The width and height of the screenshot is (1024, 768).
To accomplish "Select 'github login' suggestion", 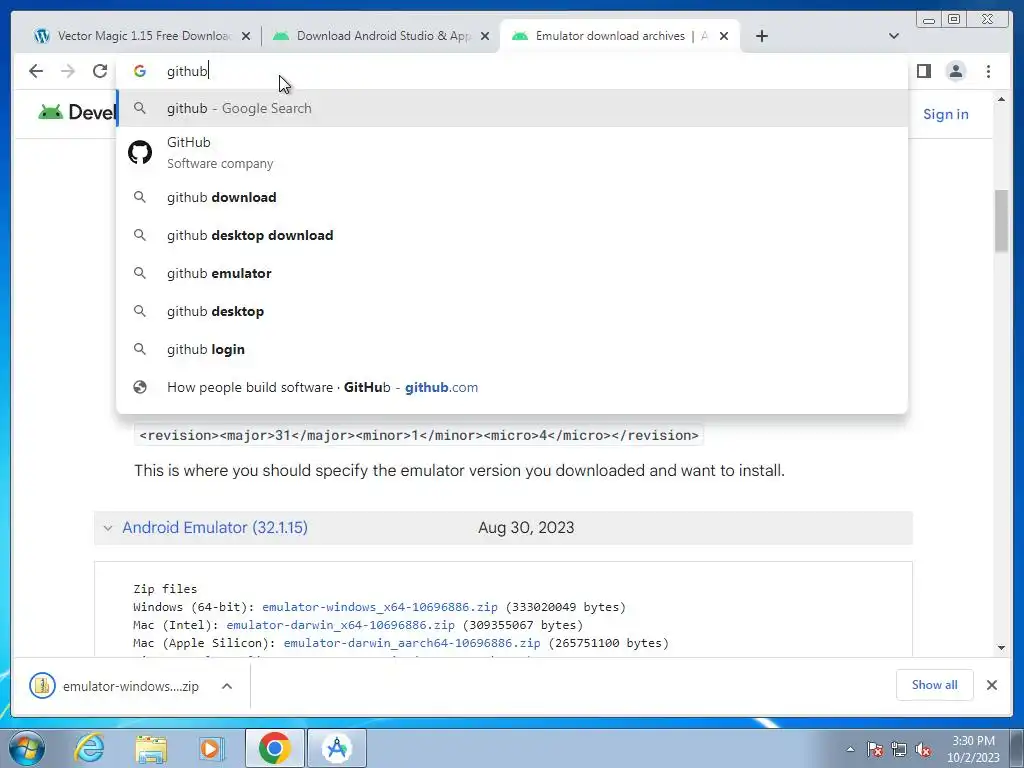I will (x=512, y=349).
